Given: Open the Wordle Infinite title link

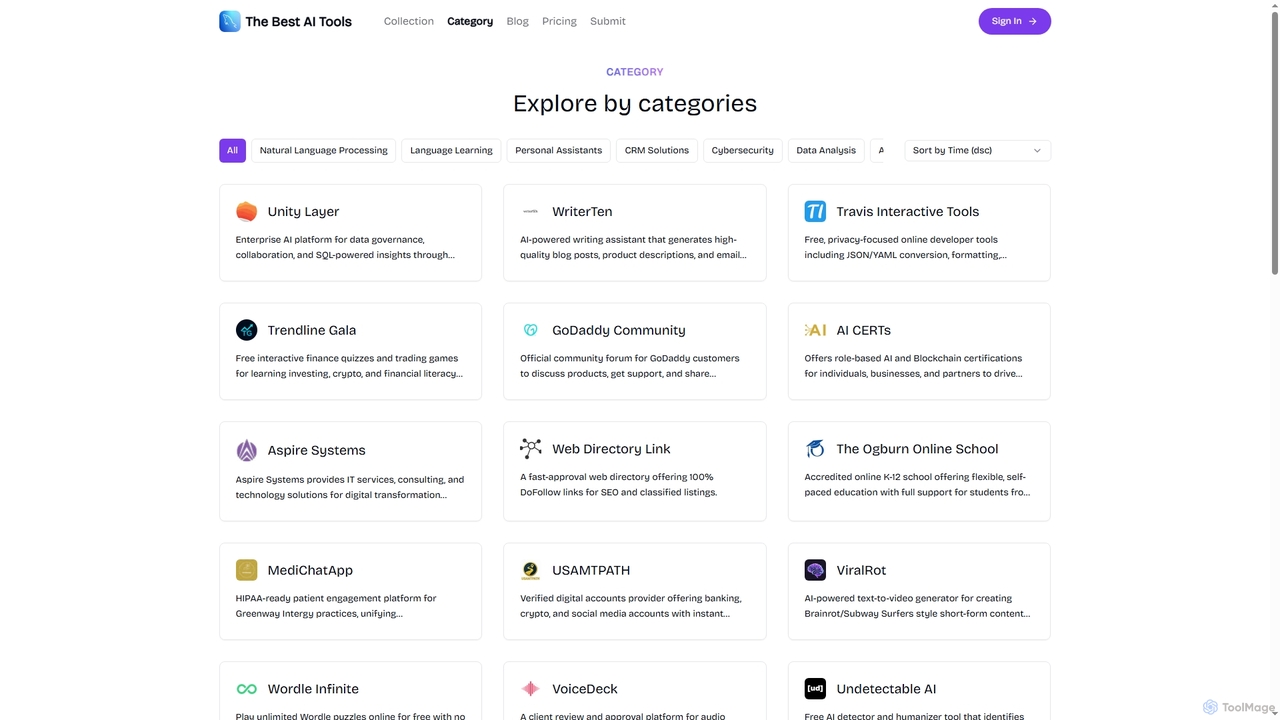Looking at the screenshot, I should [313, 689].
